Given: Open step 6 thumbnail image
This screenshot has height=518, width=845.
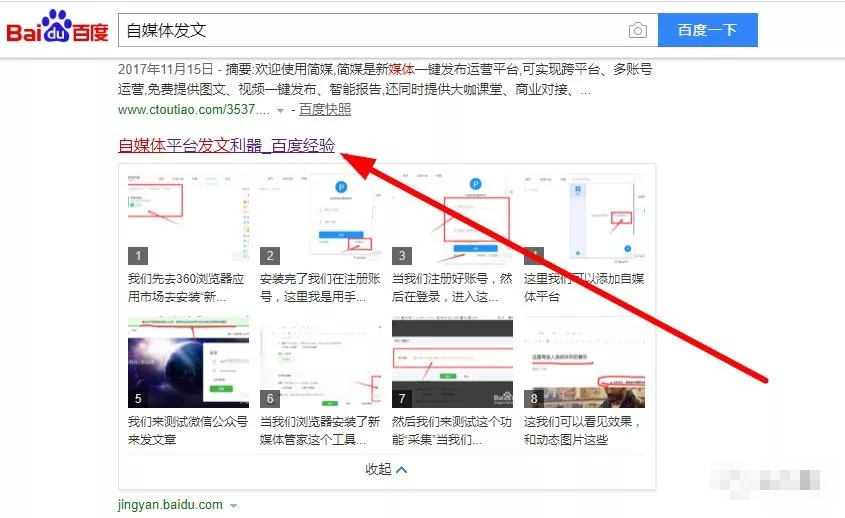Looking at the screenshot, I should (x=321, y=362).
